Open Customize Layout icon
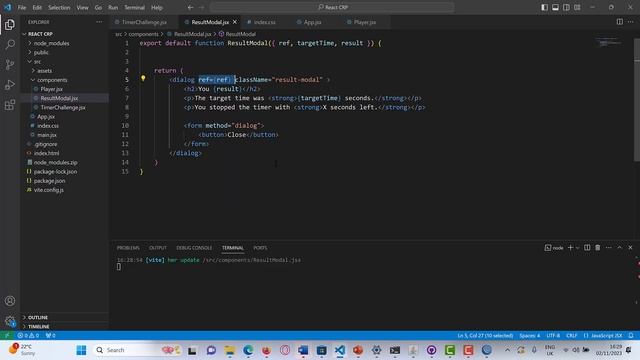 pyautogui.click(x=577, y=7)
